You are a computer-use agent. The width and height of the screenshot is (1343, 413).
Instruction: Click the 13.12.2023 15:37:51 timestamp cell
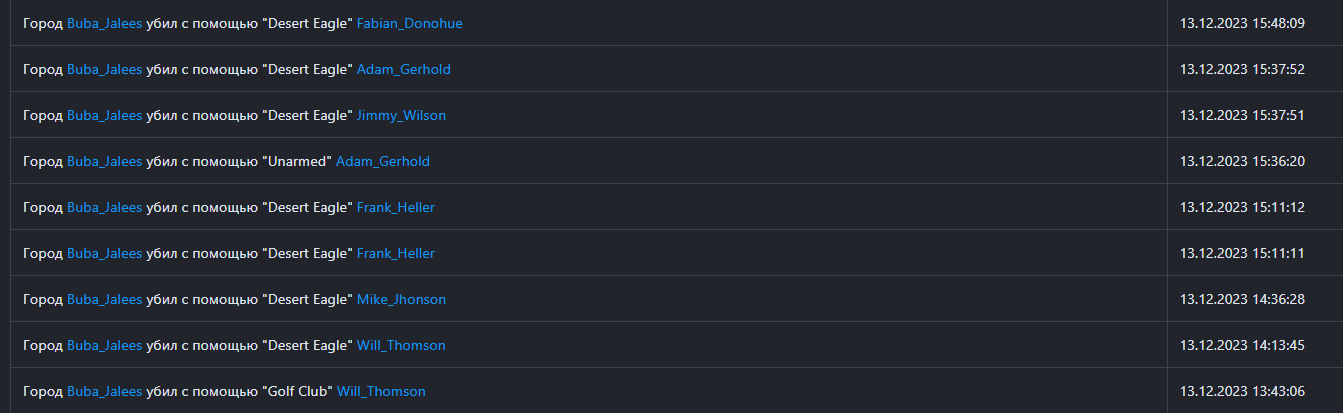coord(1242,115)
